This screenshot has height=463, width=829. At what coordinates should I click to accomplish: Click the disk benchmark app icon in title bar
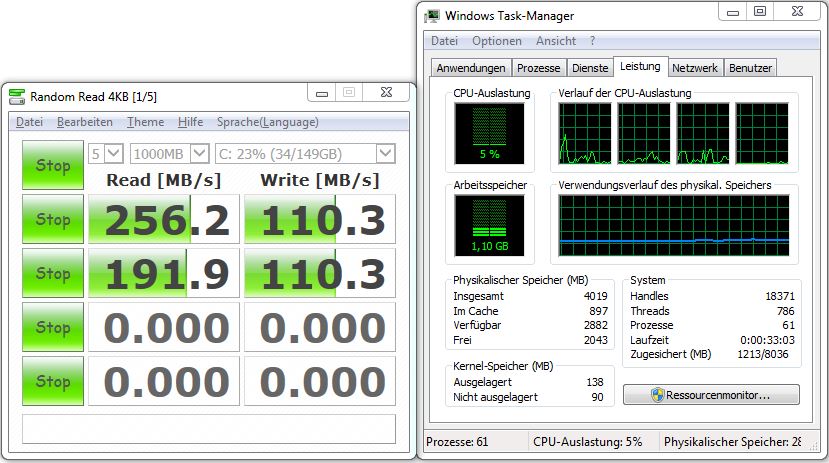[x=17, y=97]
